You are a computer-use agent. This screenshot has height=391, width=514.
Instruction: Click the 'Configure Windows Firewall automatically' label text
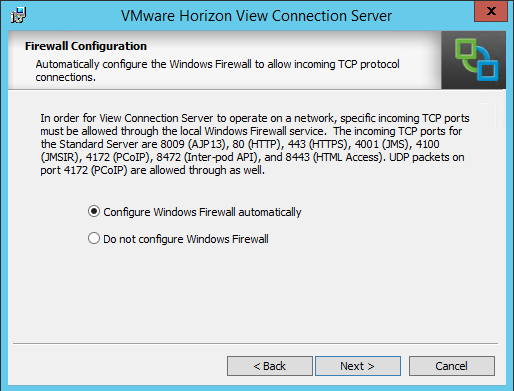pyautogui.click(x=202, y=212)
